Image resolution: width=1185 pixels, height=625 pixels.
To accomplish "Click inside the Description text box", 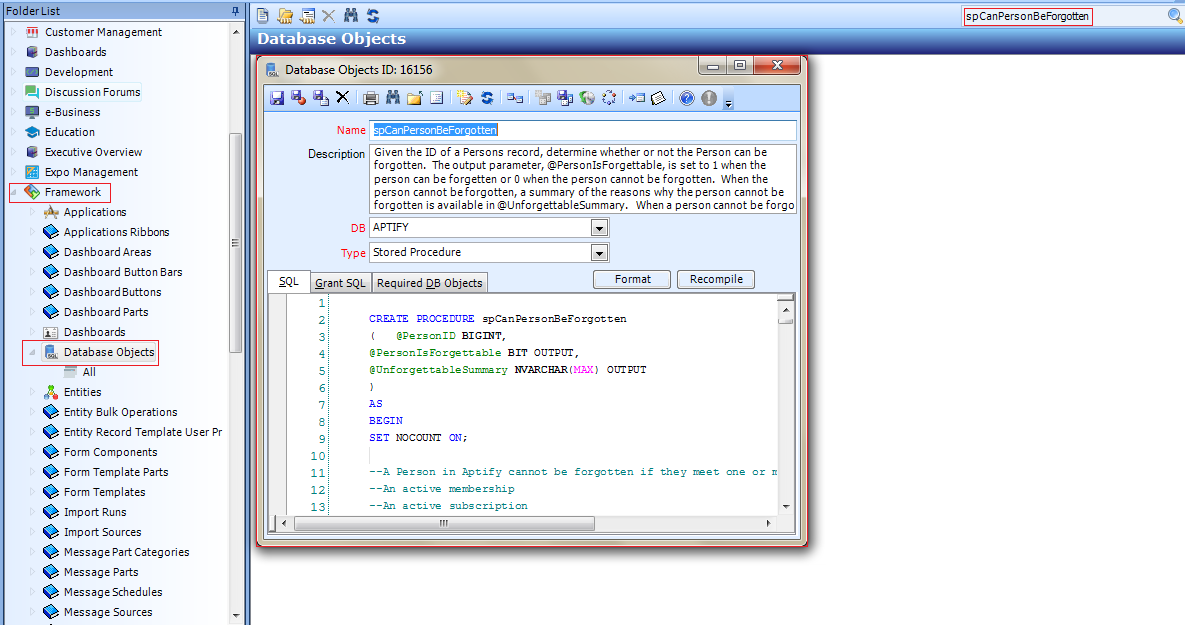I will coord(583,179).
